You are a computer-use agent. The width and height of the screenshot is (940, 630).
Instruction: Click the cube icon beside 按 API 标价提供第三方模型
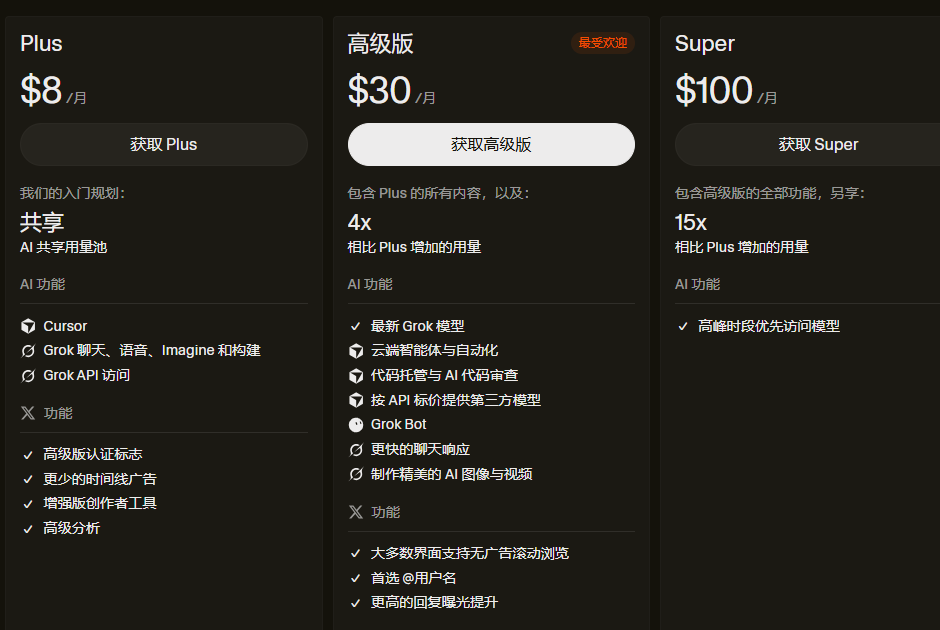click(x=356, y=400)
